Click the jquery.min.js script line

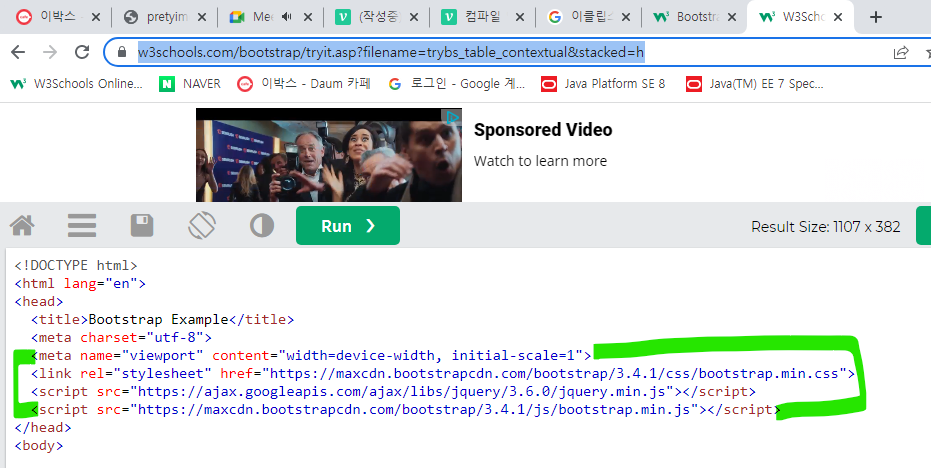pos(393,391)
